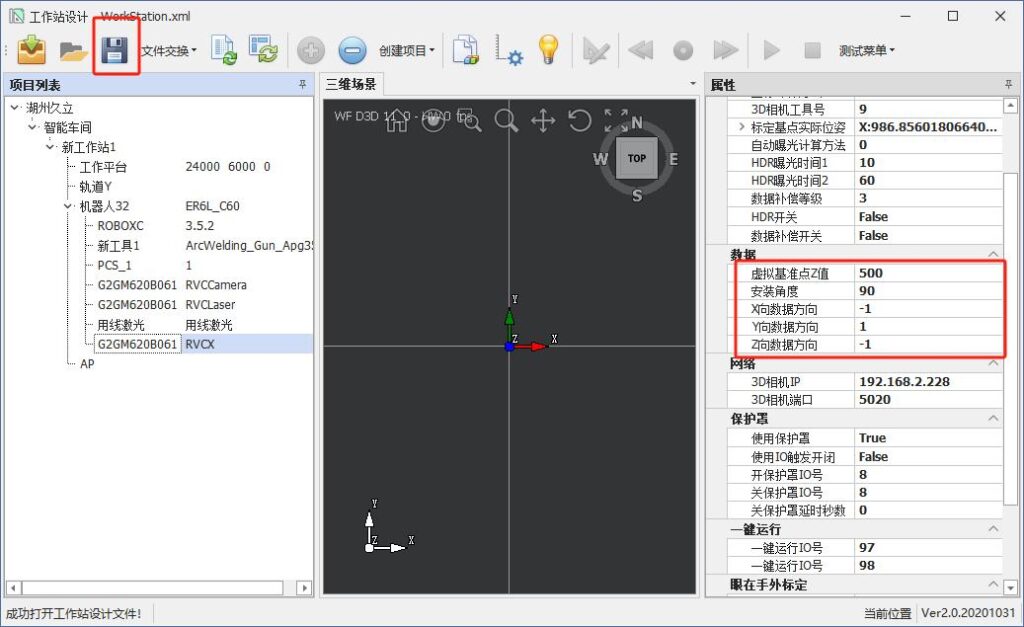
Task: Click the TOP face of the view cube
Action: (x=636, y=159)
